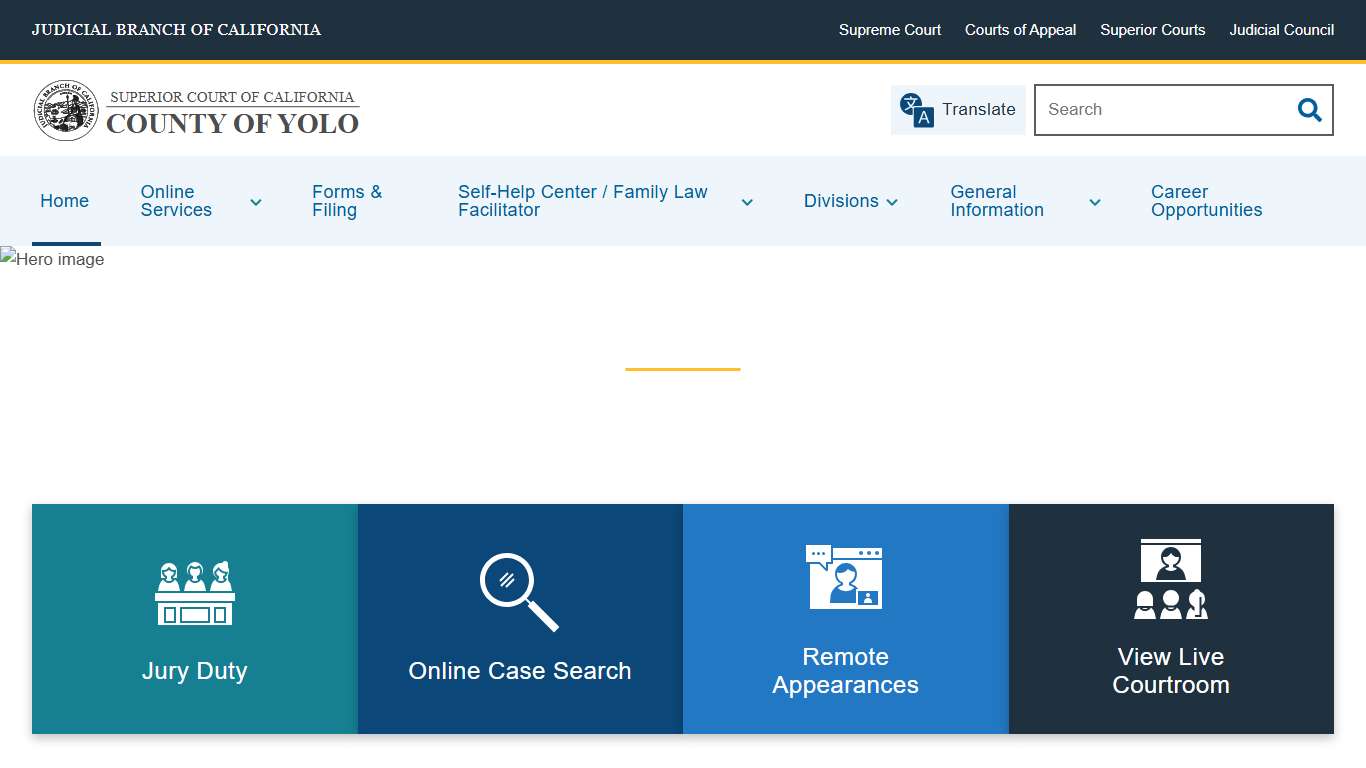Viewport: 1366px width, 768px height.
Task: Follow the Judicial Council link
Action: [x=1281, y=30]
